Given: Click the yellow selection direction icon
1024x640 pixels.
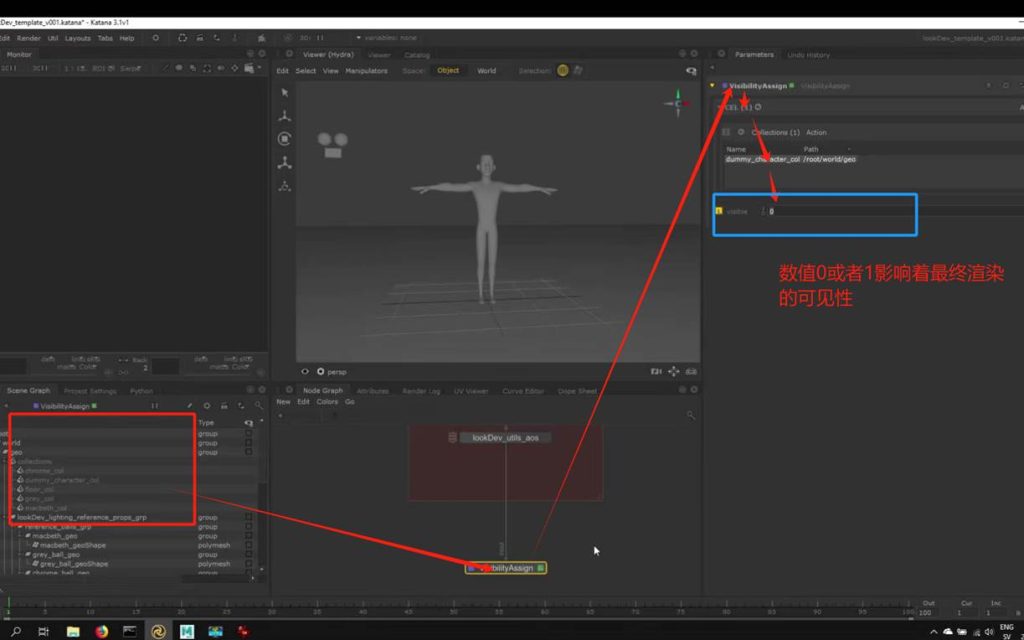Looking at the screenshot, I should pyautogui.click(x=563, y=71).
